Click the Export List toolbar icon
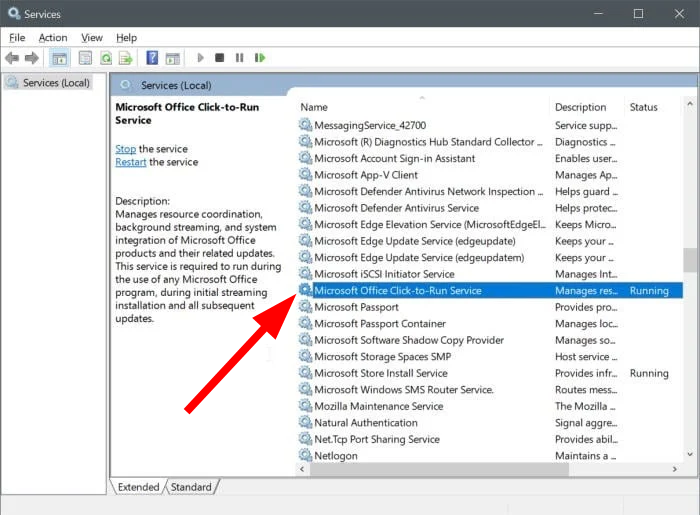Screen dimensions: 700x515 click(126, 58)
